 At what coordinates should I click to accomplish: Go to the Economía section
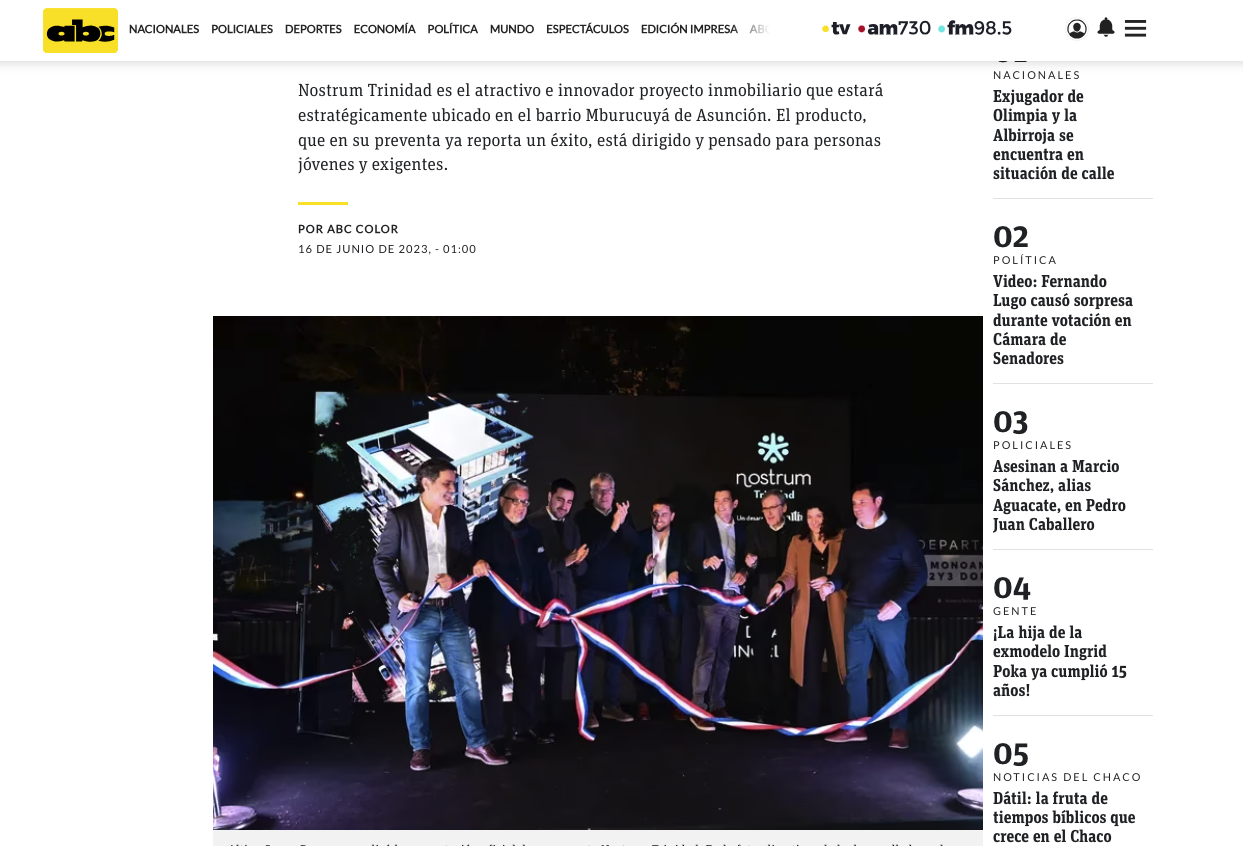point(384,29)
